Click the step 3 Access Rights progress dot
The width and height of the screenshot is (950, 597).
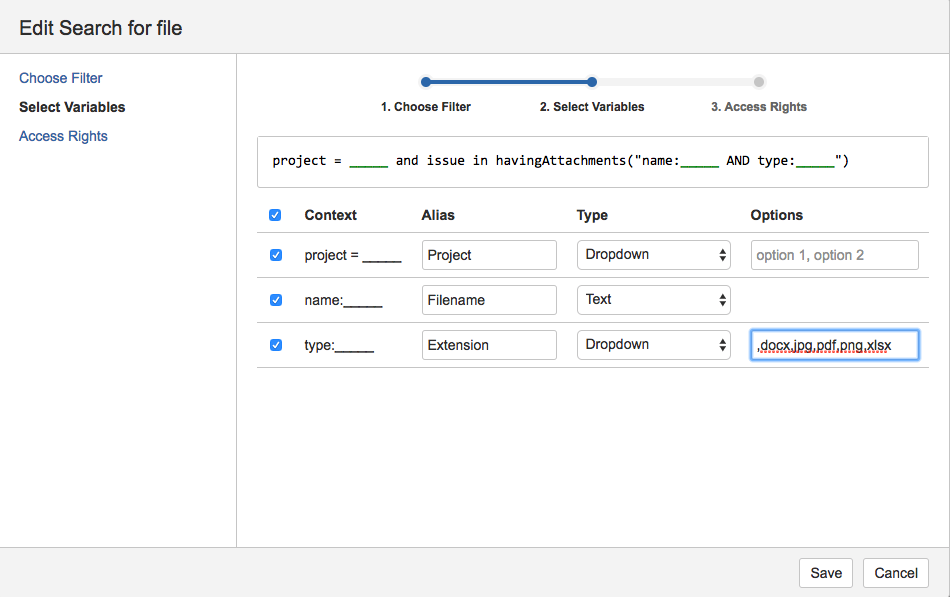tap(758, 82)
